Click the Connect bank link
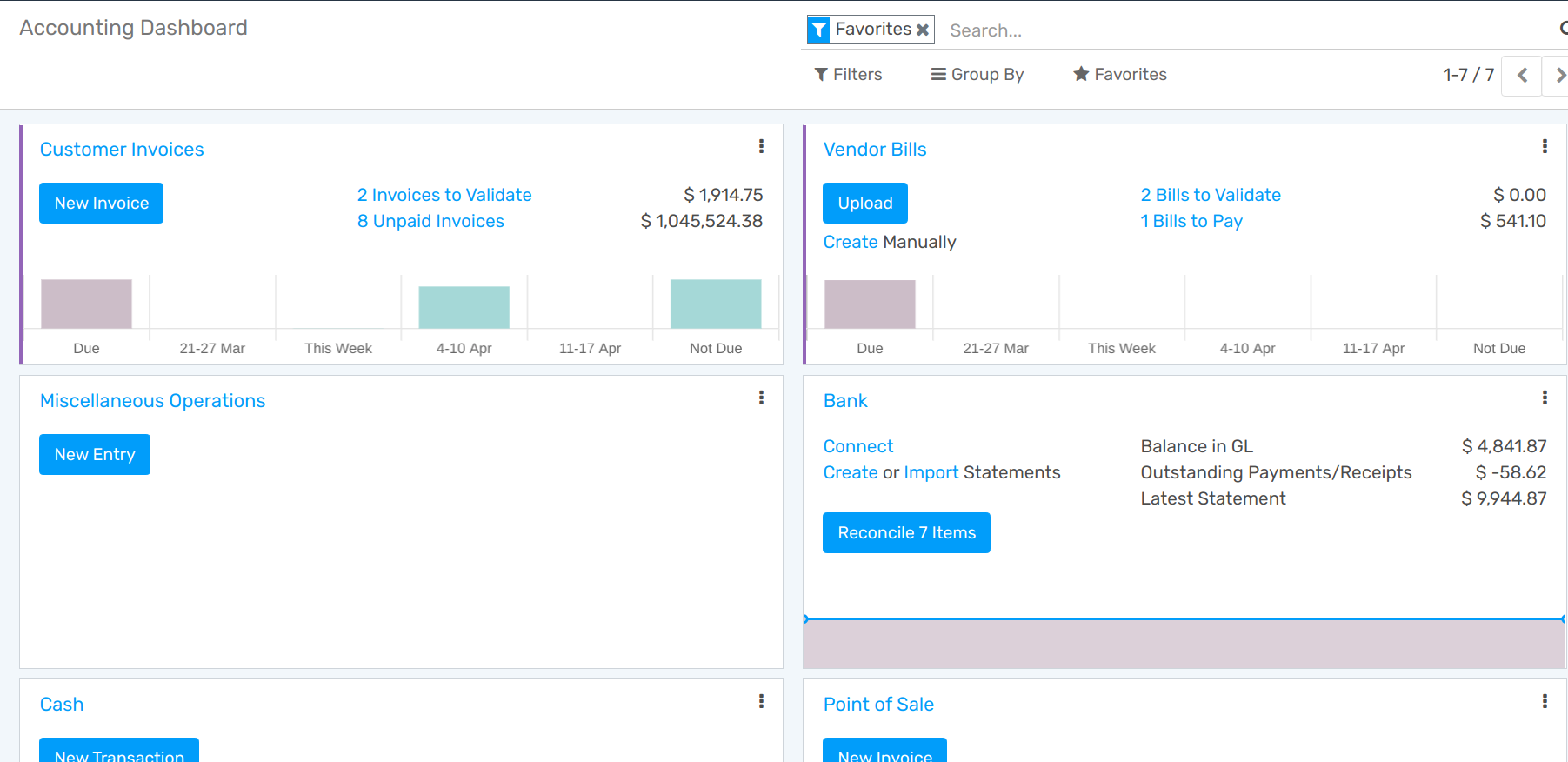 pos(858,446)
